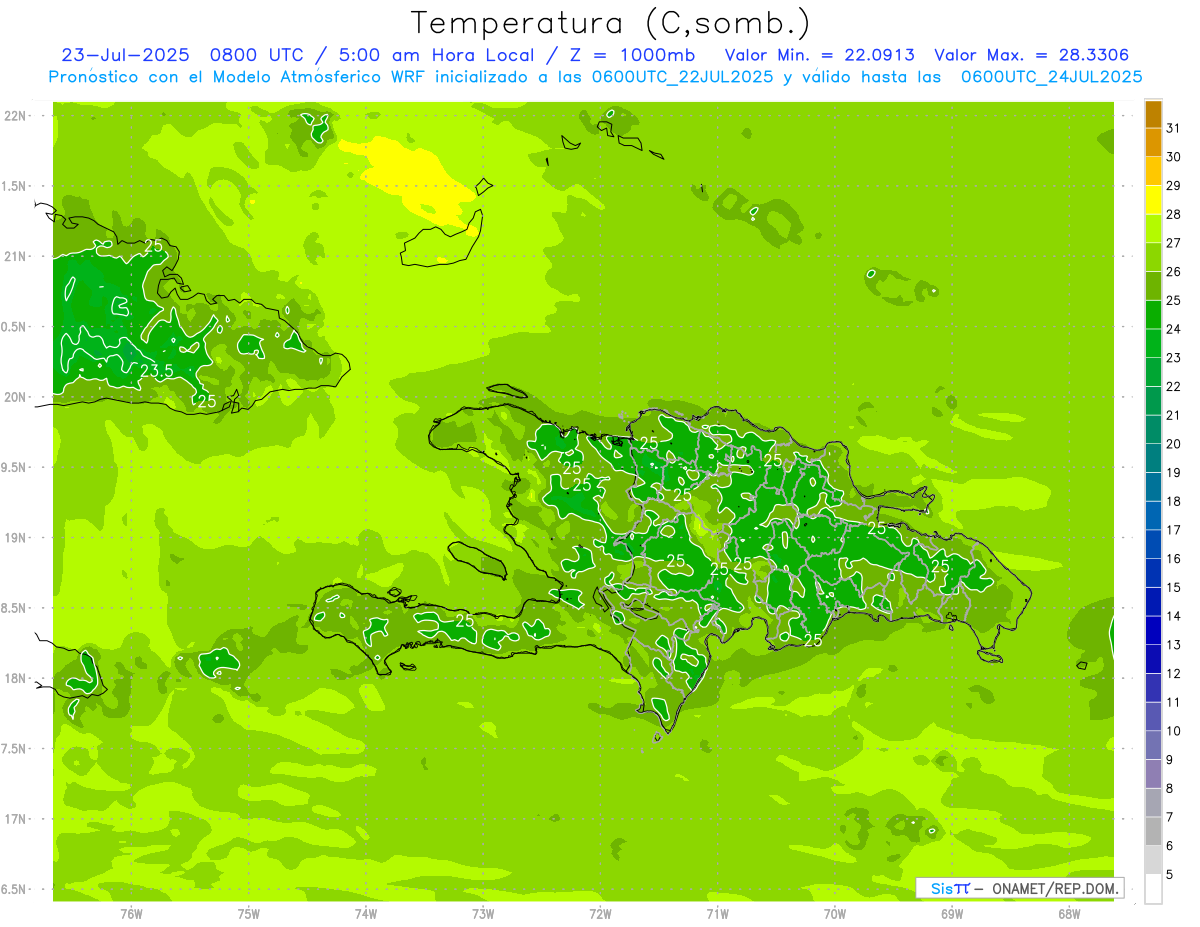Click the '22' colorbar legend value
Screen dimensions: 1200x927
tap(1174, 387)
